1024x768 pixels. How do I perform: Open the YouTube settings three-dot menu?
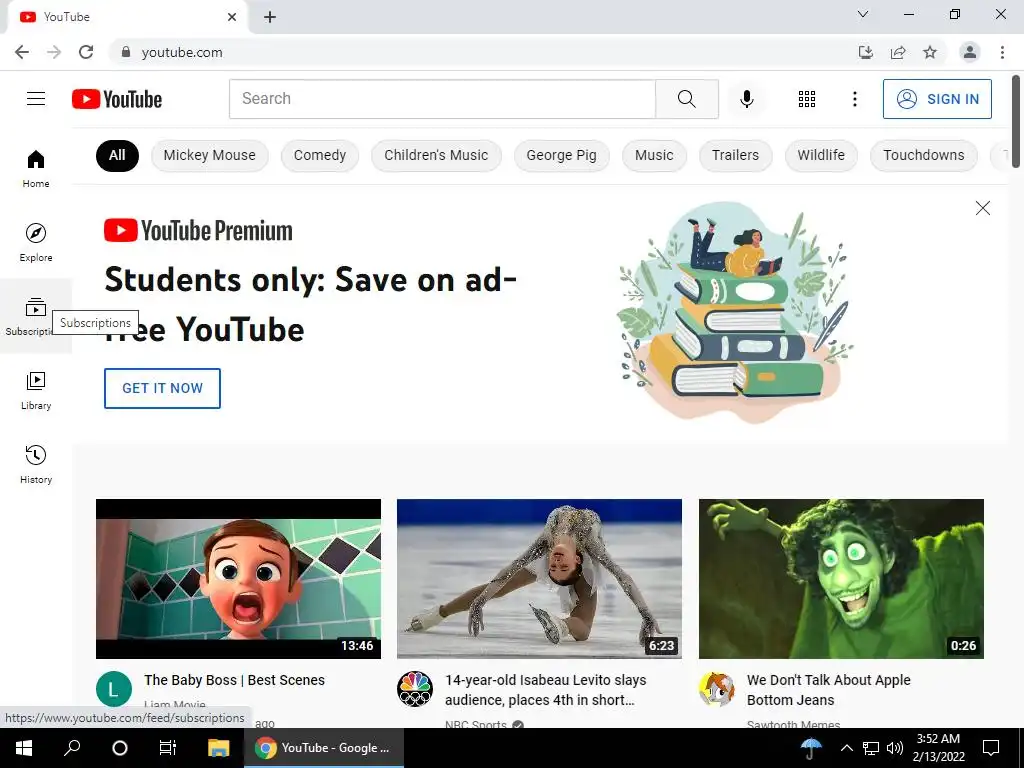854,99
